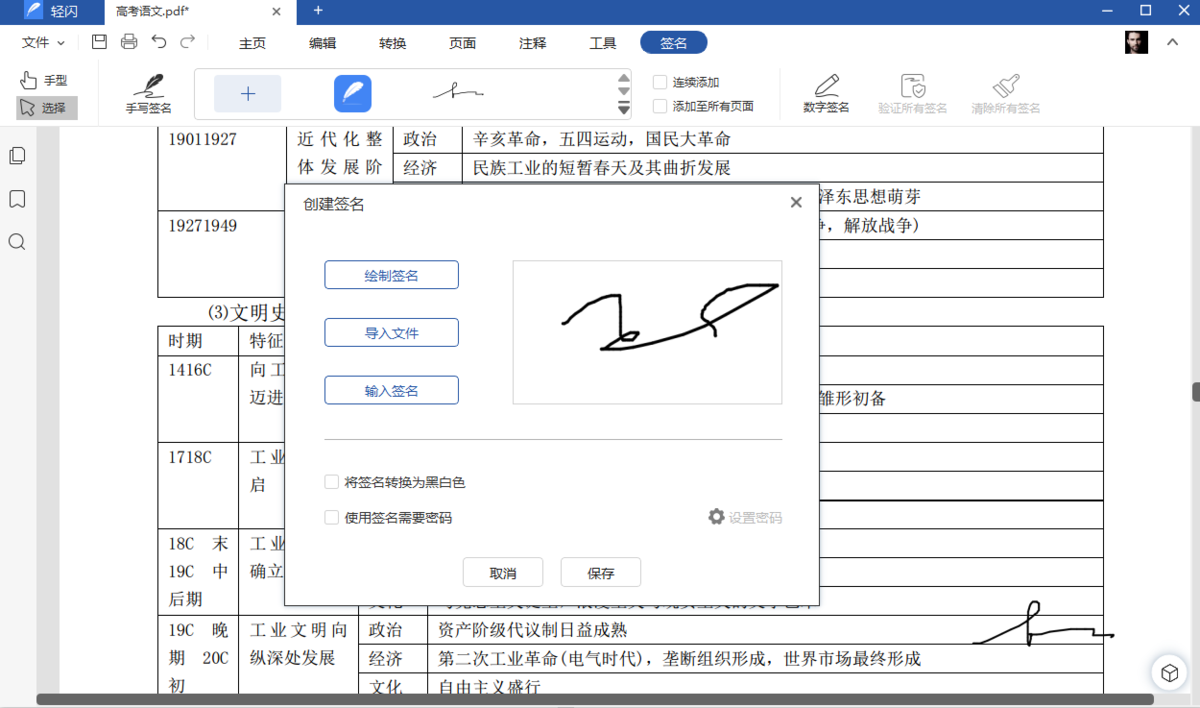The width and height of the screenshot is (1200, 708).
Task: Open the page thumbnails panel
Action: click(x=15, y=155)
